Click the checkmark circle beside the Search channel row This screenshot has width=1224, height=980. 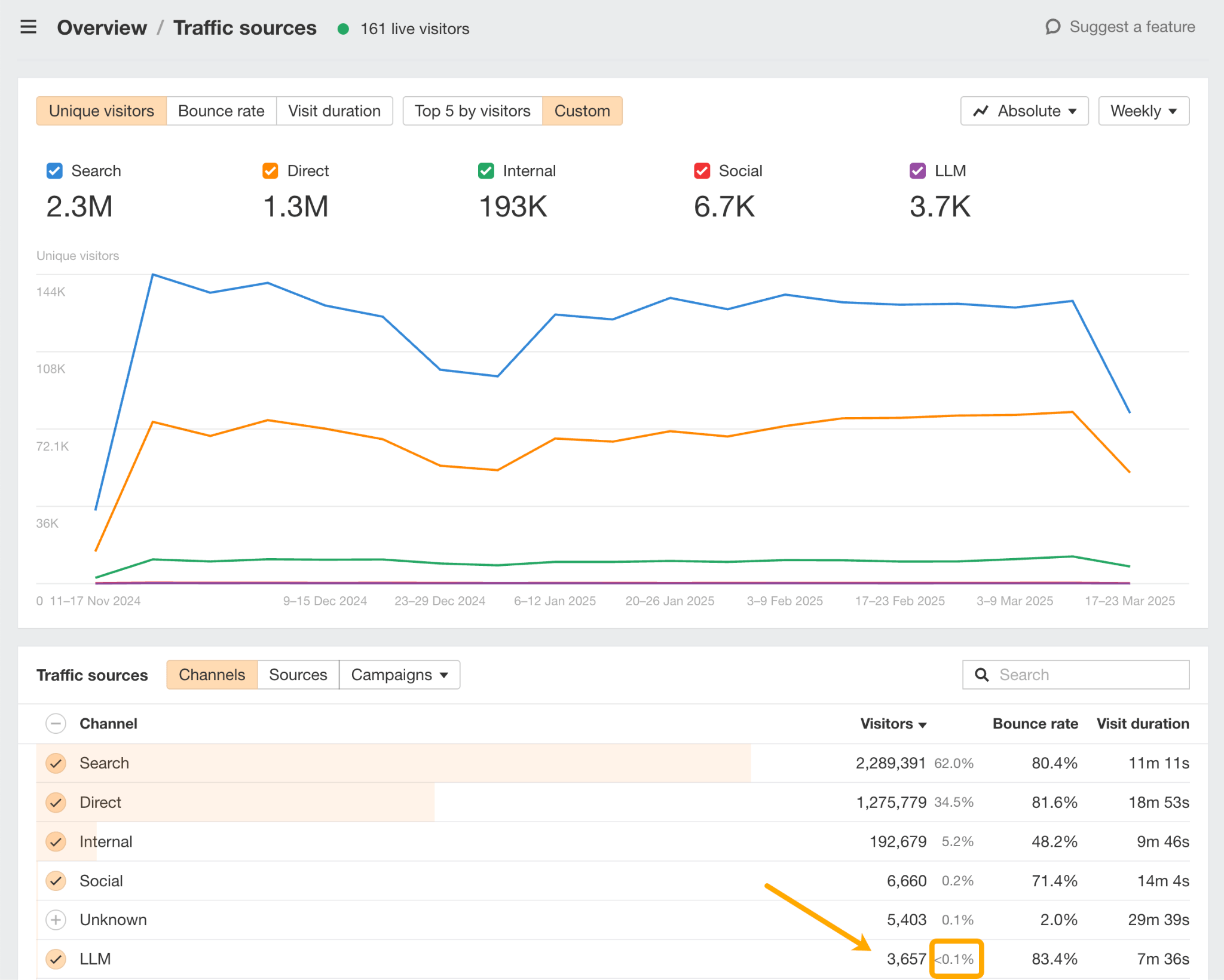(56, 763)
